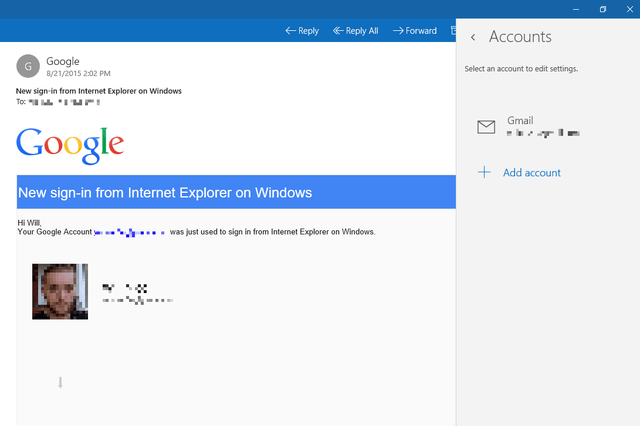The image size is (640, 426).
Task: Close the Mail window
Action: (629, 9)
